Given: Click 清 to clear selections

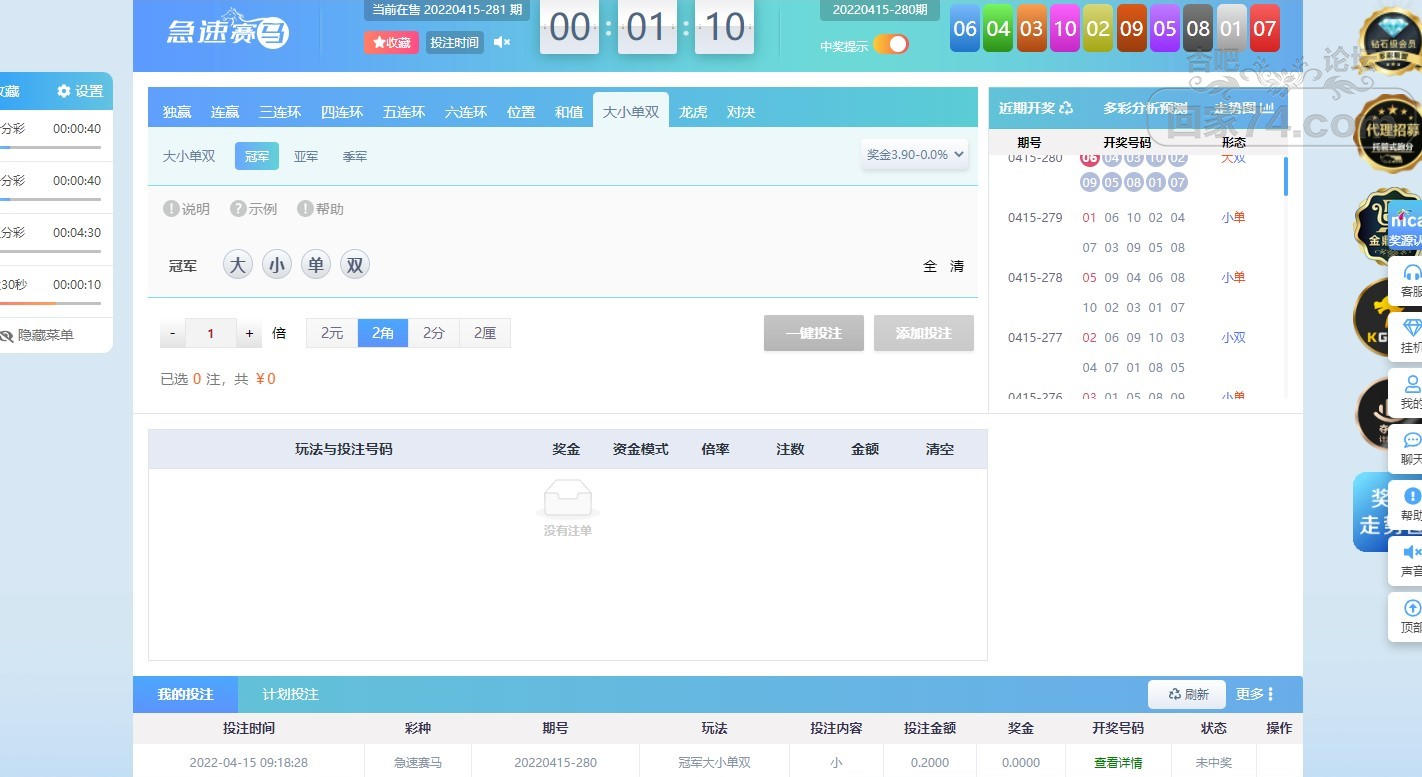Looking at the screenshot, I should (x=957, y=266).
